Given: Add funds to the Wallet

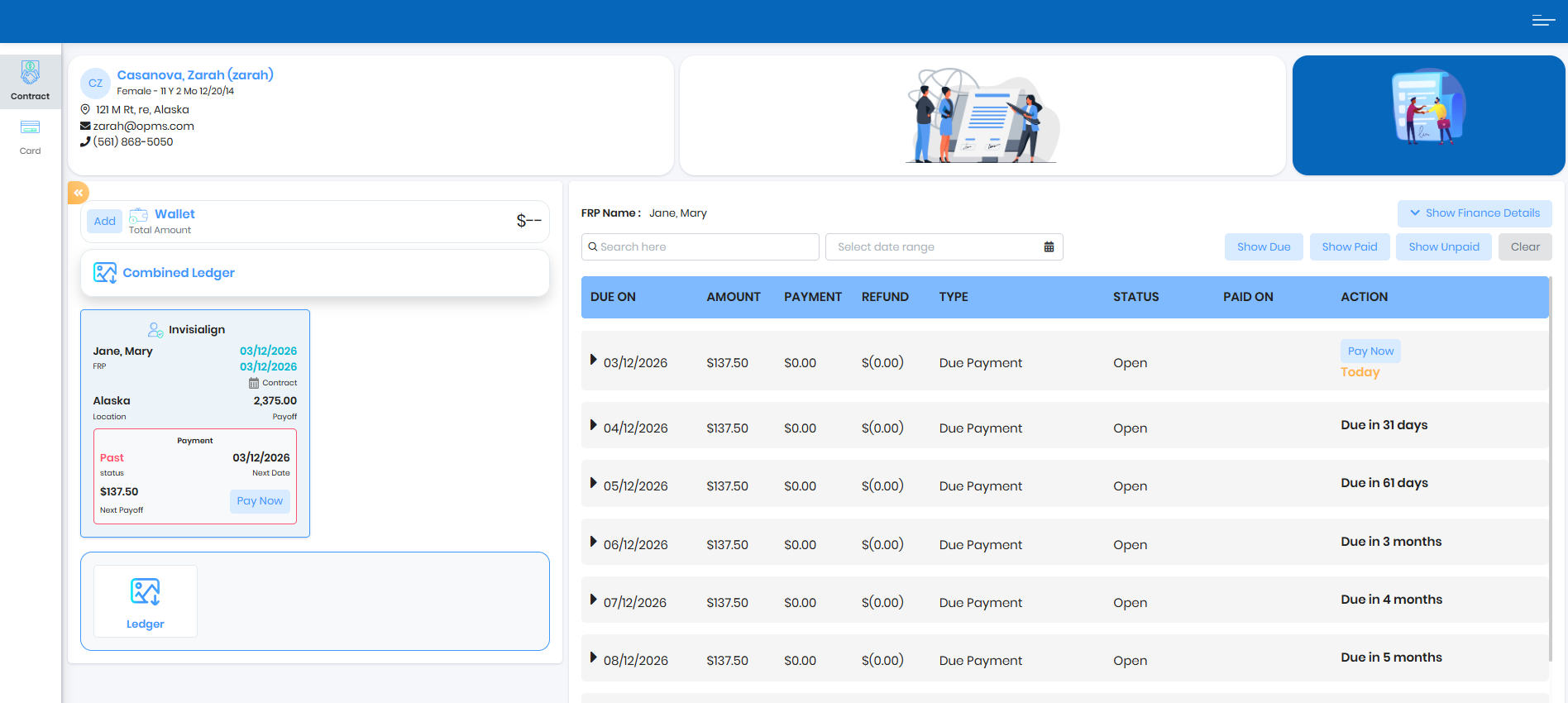Looking at the screenshot, I should point(105,221).
